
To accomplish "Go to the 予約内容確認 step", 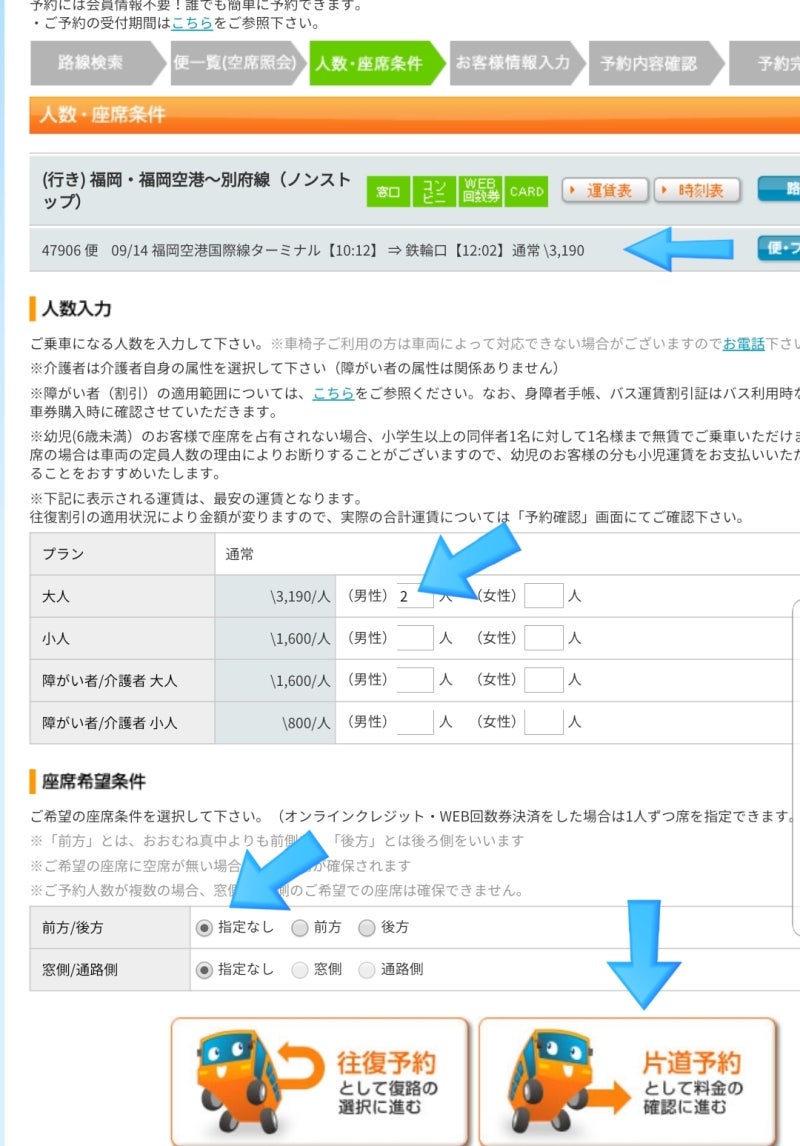I will [x=656, y=64].
